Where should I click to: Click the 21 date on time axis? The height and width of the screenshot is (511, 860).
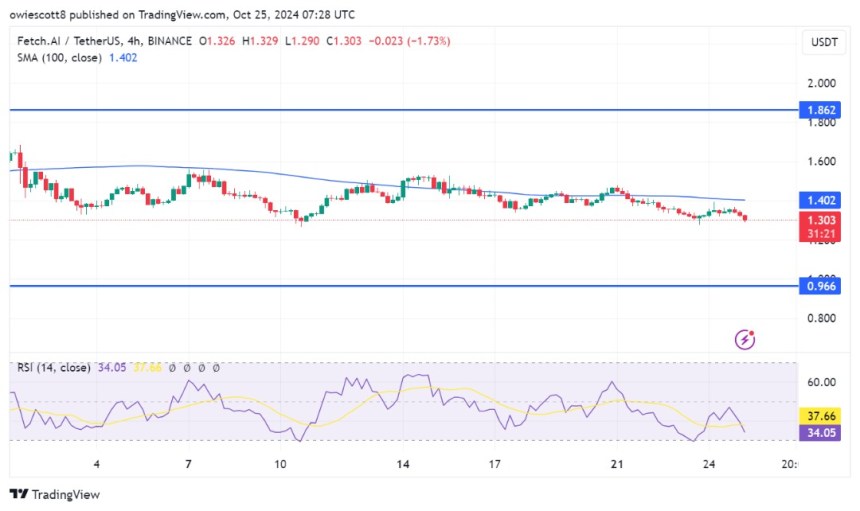617,464
